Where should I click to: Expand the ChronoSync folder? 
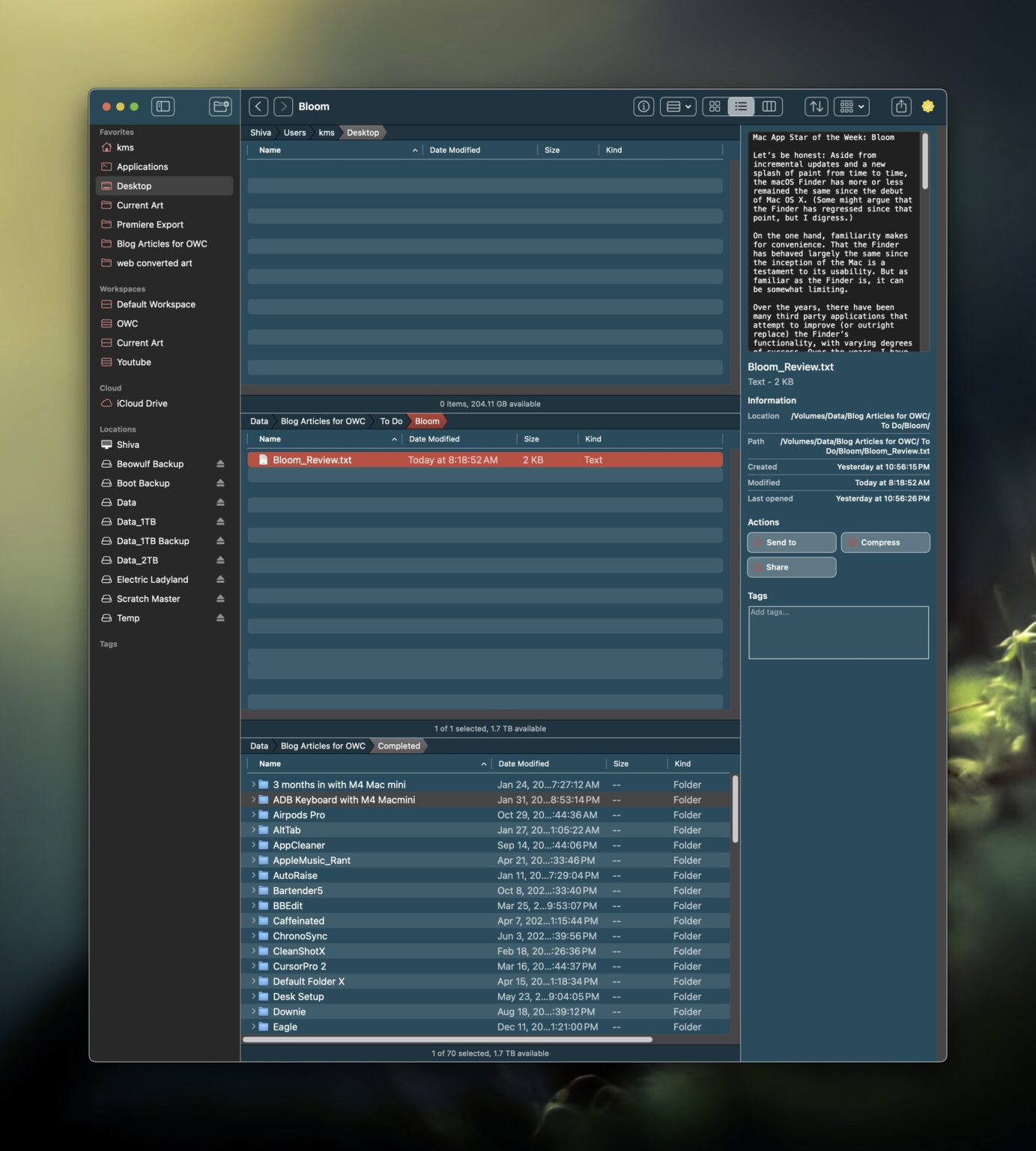(x=253, y=936)
